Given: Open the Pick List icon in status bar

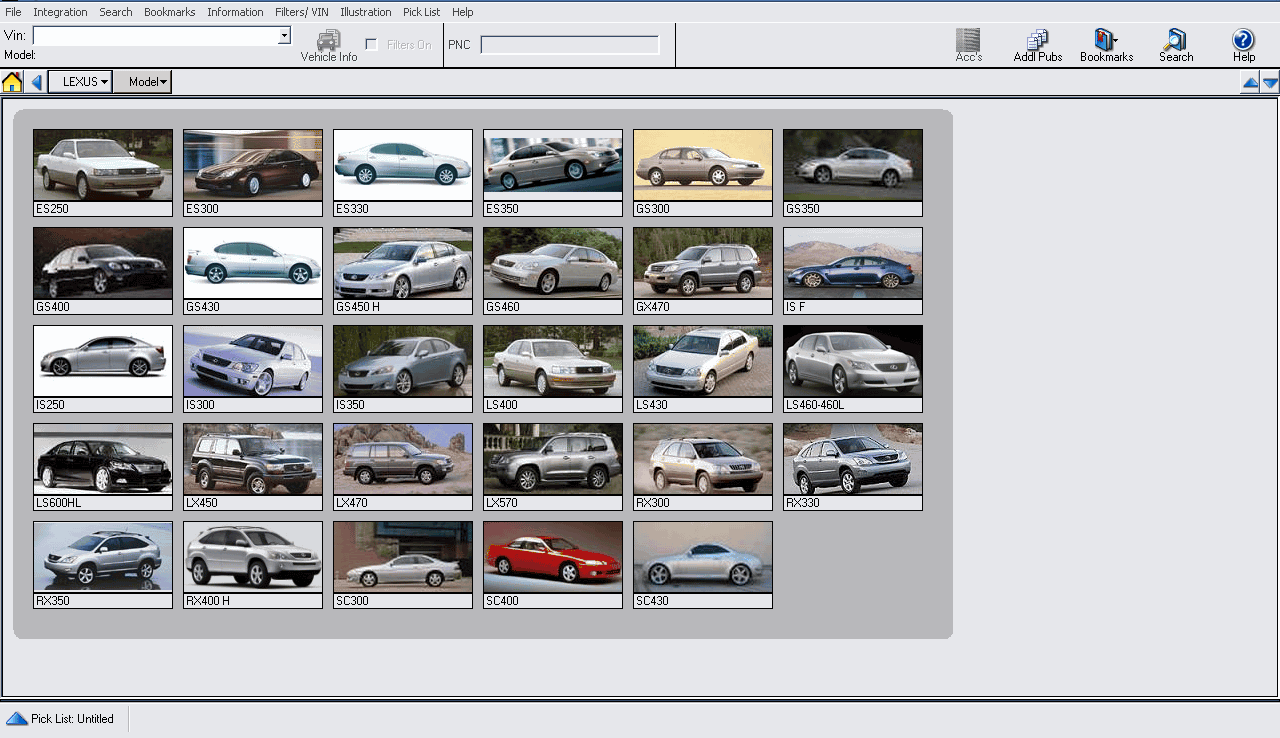Looking at the screenshot, I should pyautogui.click(x=17, y=718).
